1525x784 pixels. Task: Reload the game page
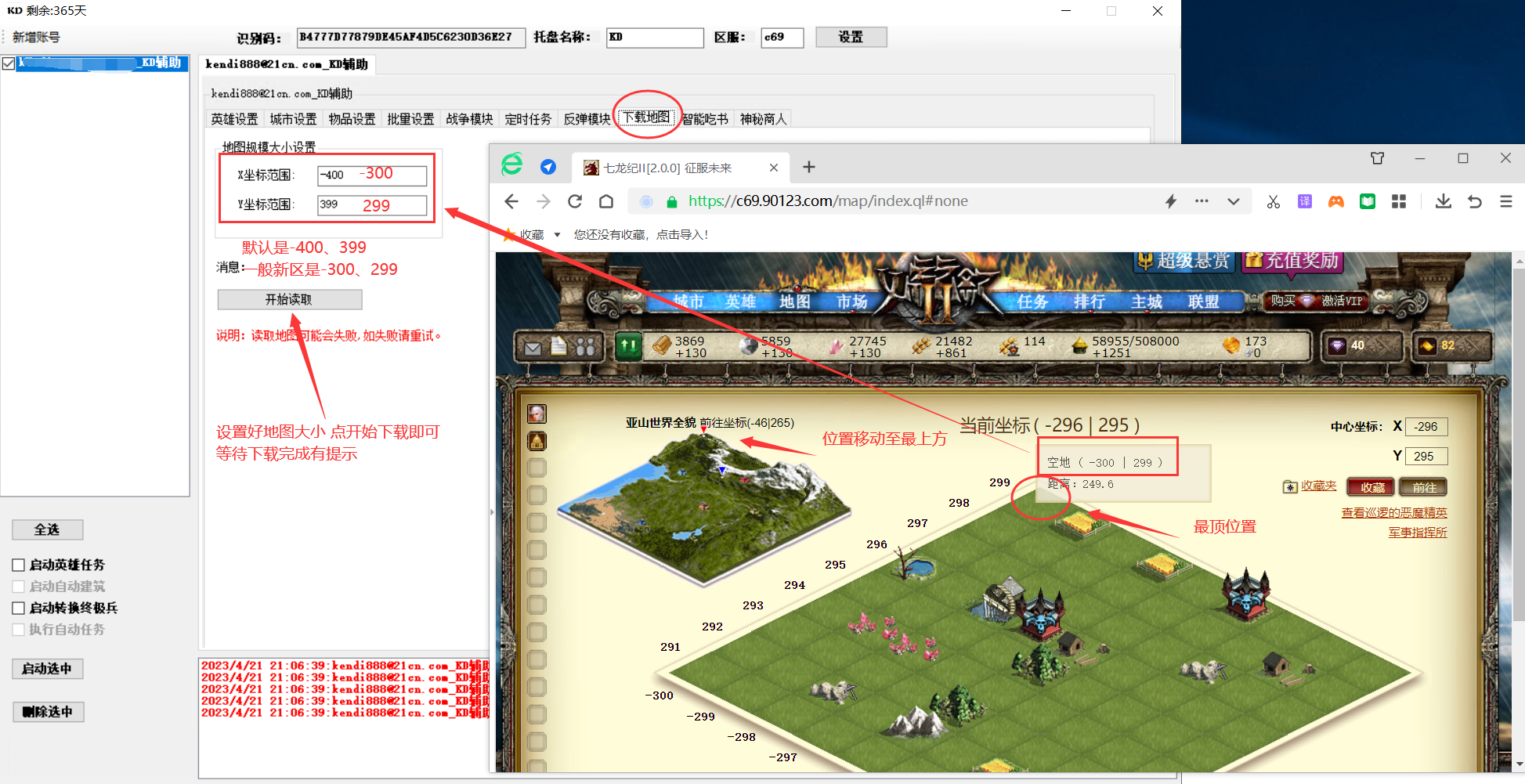tap(575, 201)
